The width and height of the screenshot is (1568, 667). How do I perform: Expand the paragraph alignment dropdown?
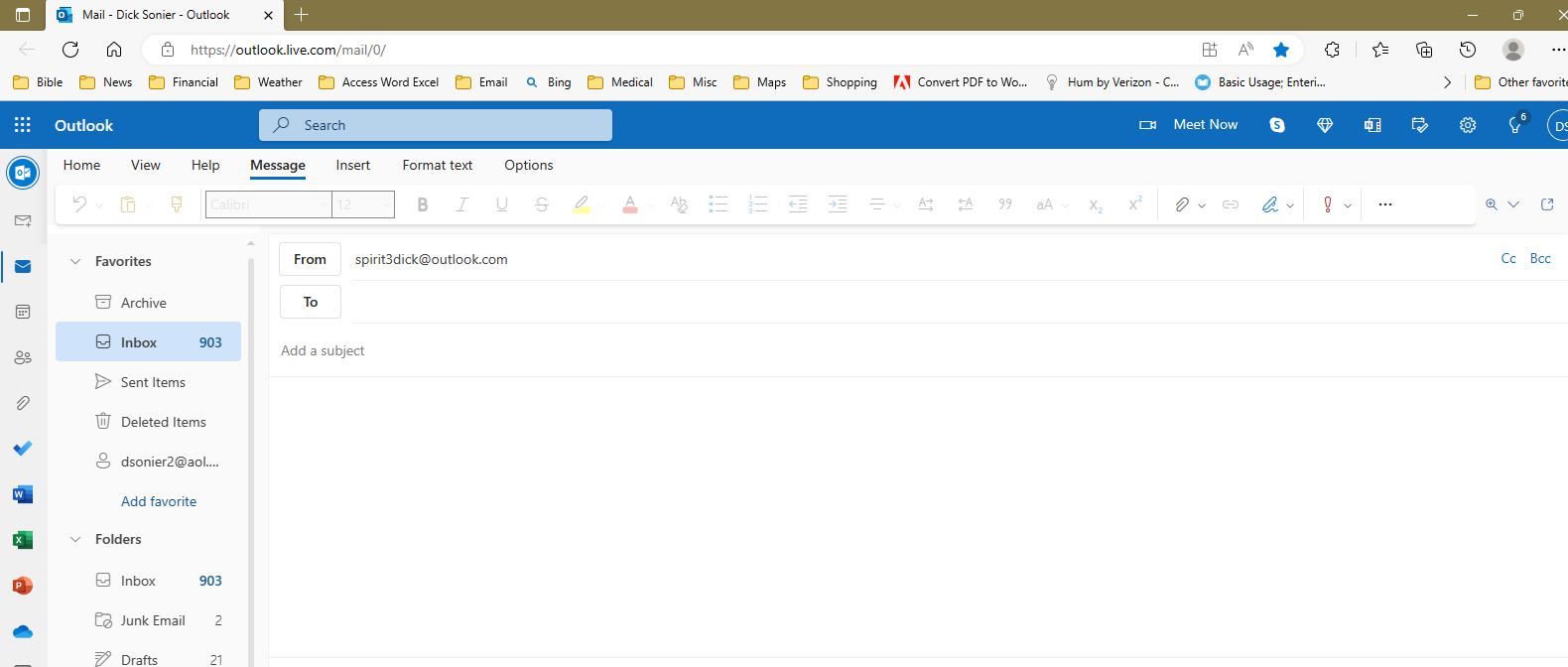[x=896, y=205]
